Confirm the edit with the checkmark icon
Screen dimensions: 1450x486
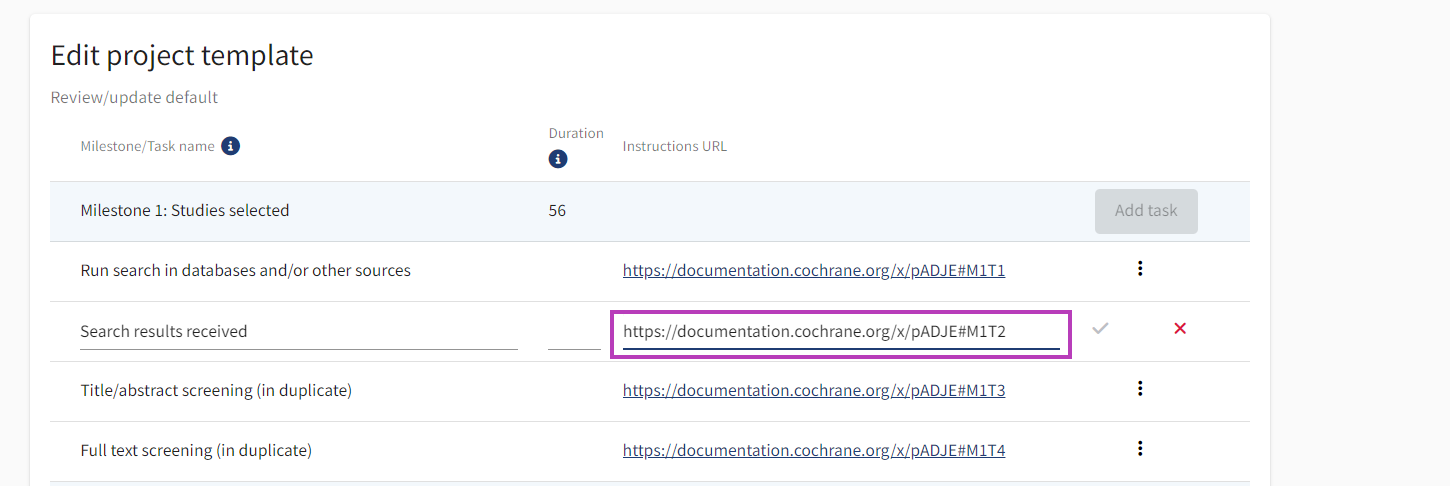1100,328
